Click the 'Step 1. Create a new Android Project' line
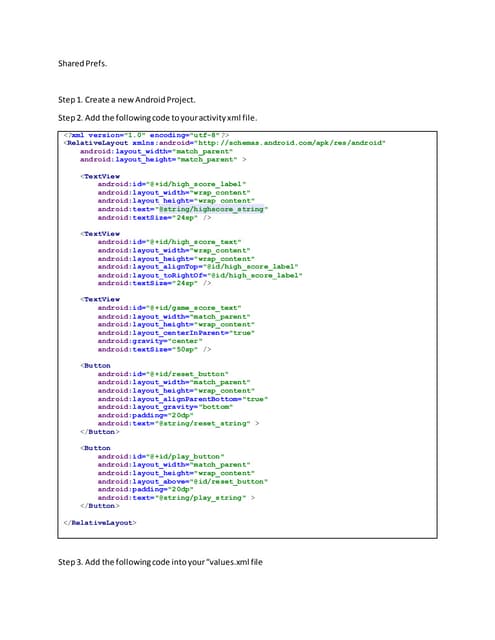This screenshot has height=640, width=495. click(127, 100)
